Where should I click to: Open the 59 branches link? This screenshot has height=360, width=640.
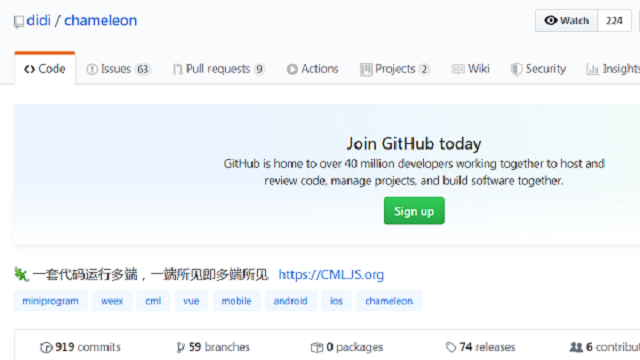213,347
